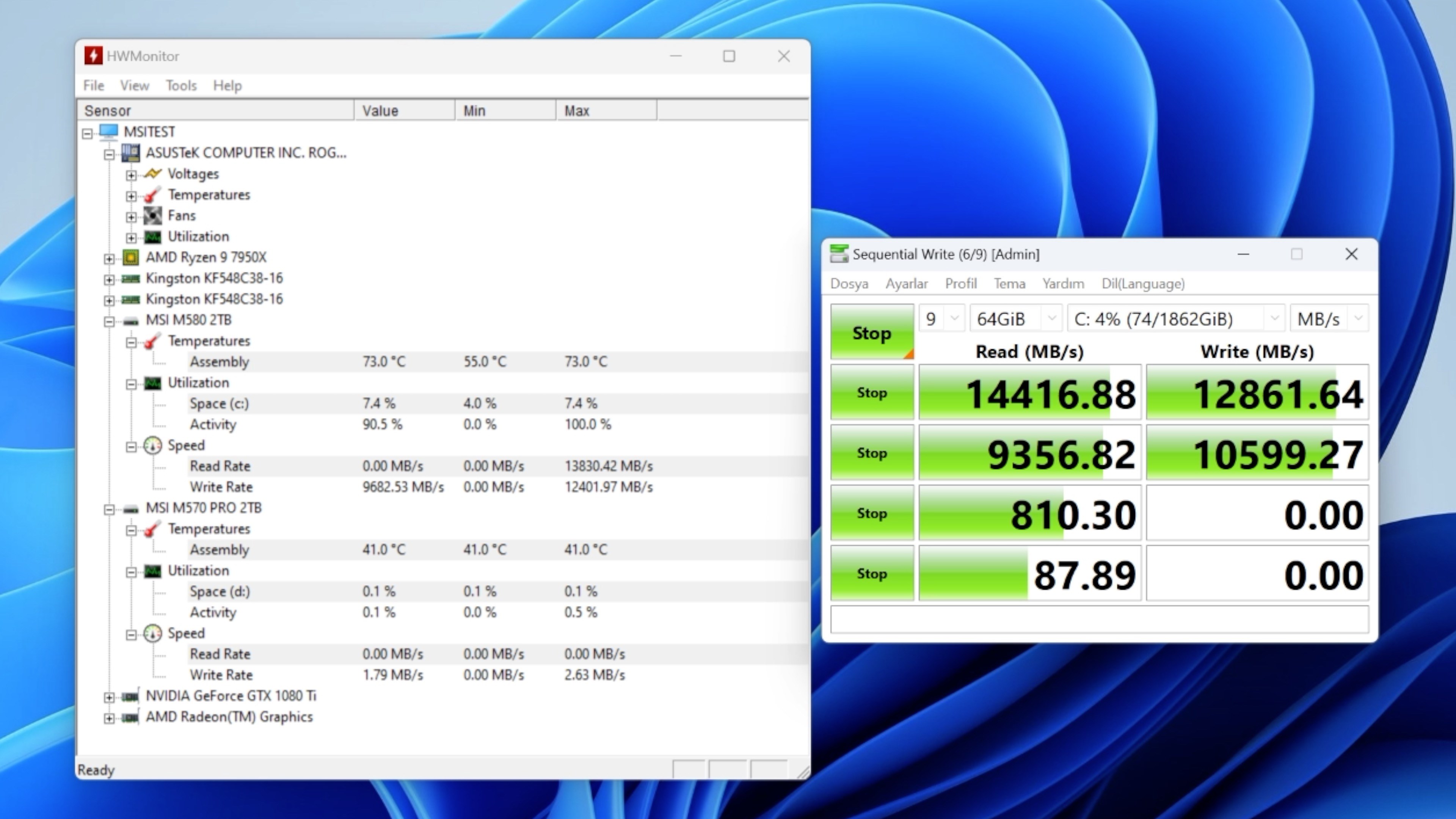Click Stop button beside 810.30 read result
Image resolution: width=1456 pixels, height=819 pixels.
tap(872, 513)
